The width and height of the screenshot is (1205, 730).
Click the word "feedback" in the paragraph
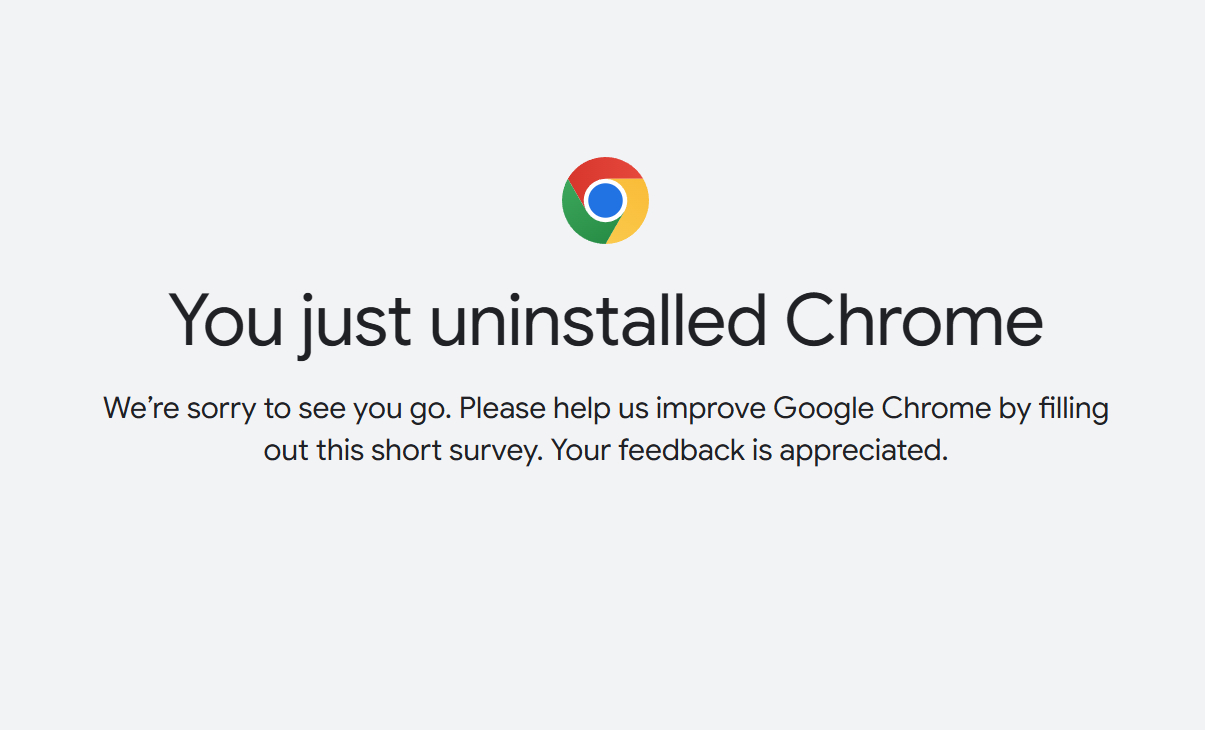pyautogui.click(x=682, y=451)
